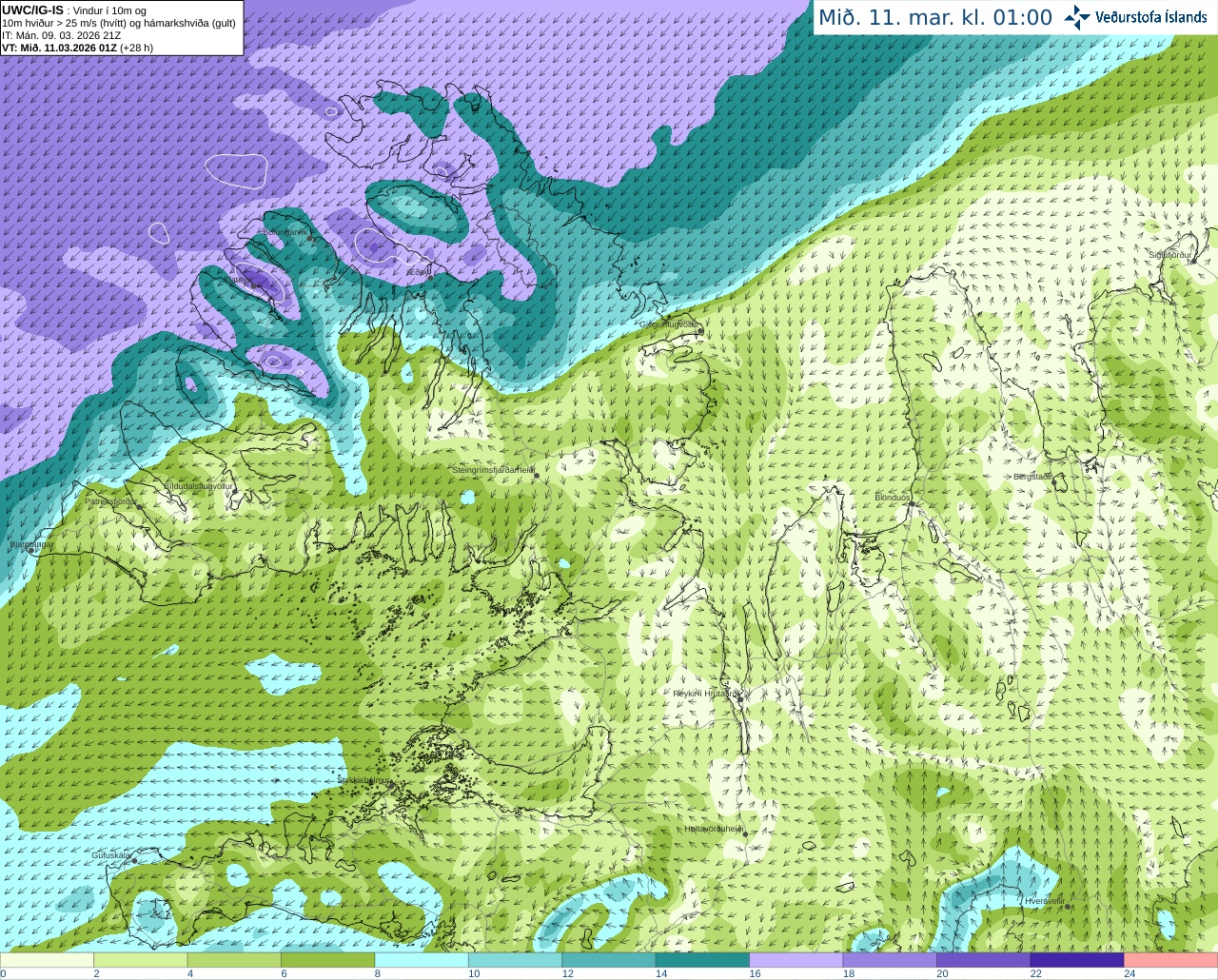Click the Siglufjörður station label
This screenshot has width=1218, height=980.
point(1170,255)
